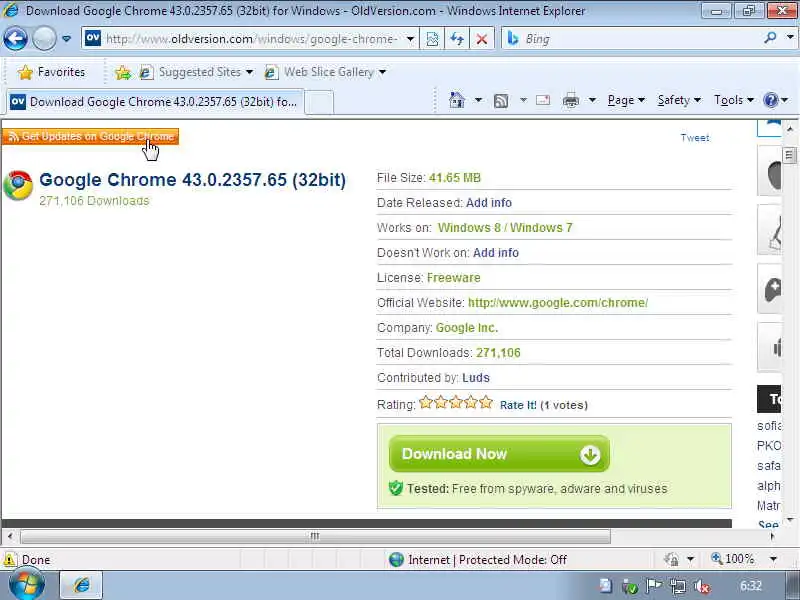Toggle the Compatibility View icon

pos(432,39)
